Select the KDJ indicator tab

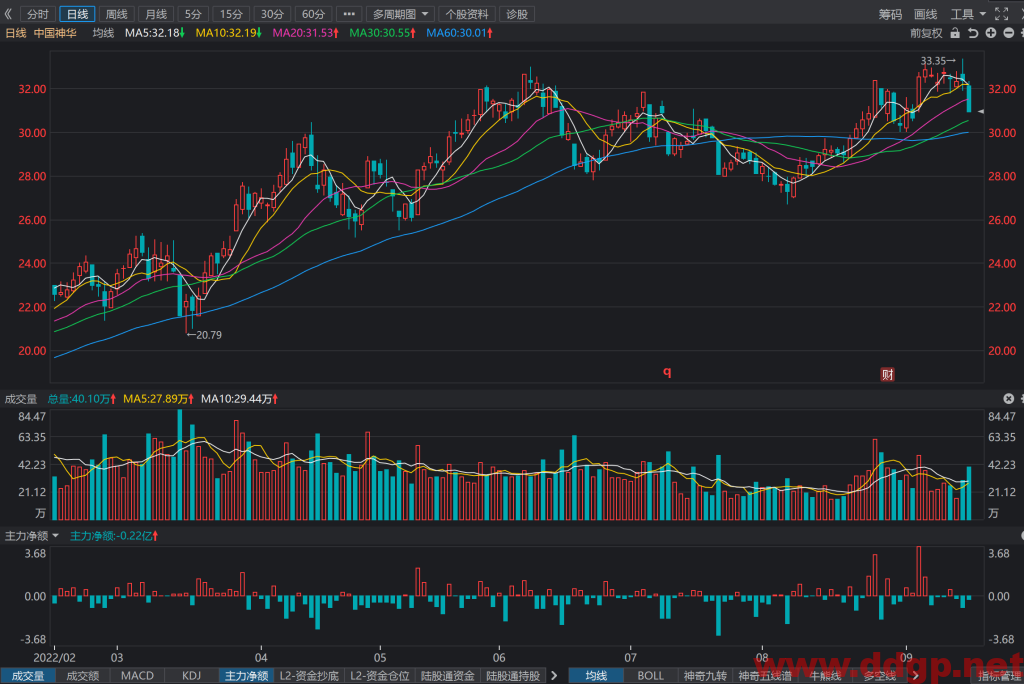pos(191,676)
